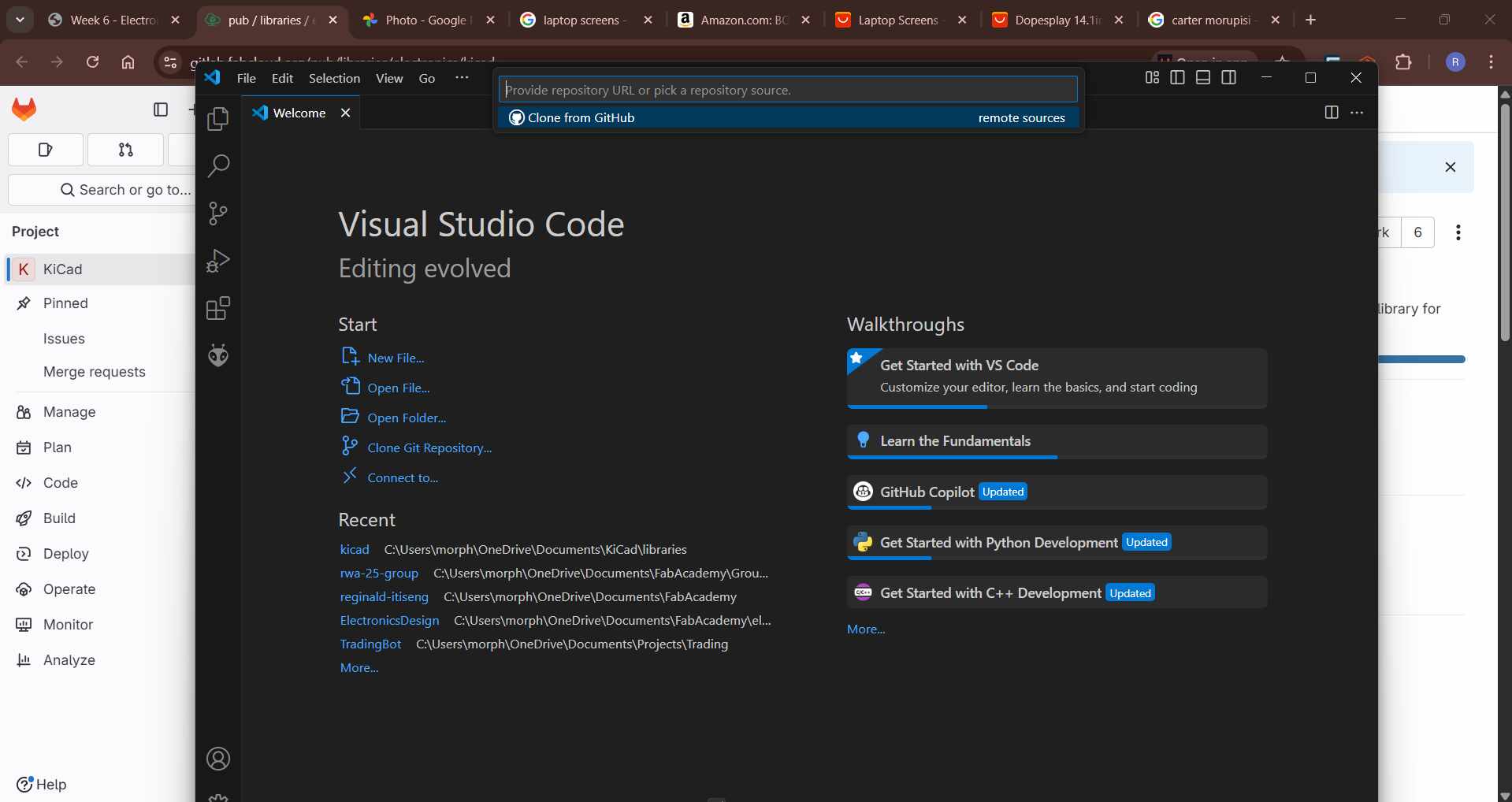Click the Get Started with VS Code progress bar
The height and width of the screenshot is (802, 1512).
pos(916,407)
